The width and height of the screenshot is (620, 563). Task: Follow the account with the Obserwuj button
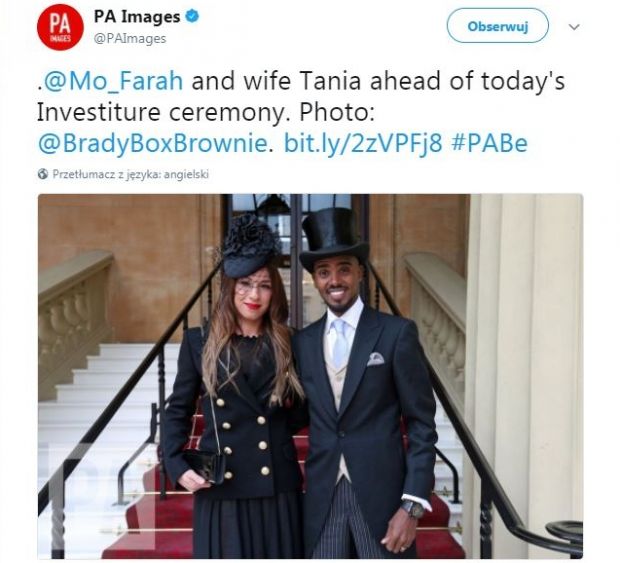tap(498, 26)
